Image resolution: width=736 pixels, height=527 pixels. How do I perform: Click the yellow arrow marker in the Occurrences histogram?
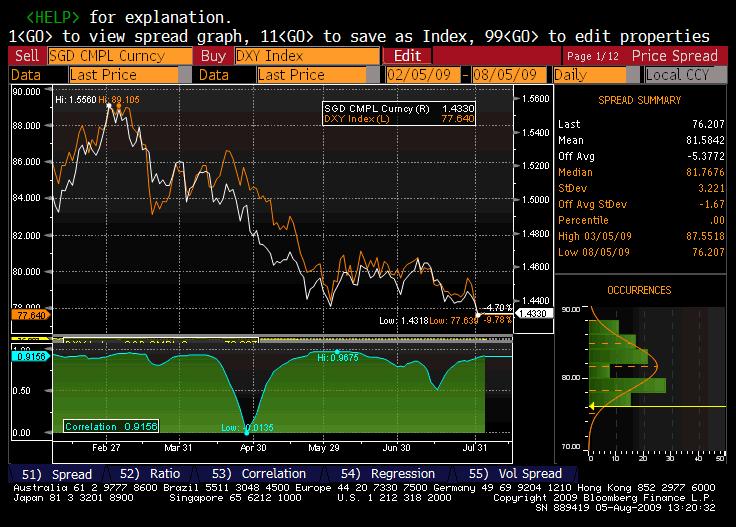click(x=592, y=406)
